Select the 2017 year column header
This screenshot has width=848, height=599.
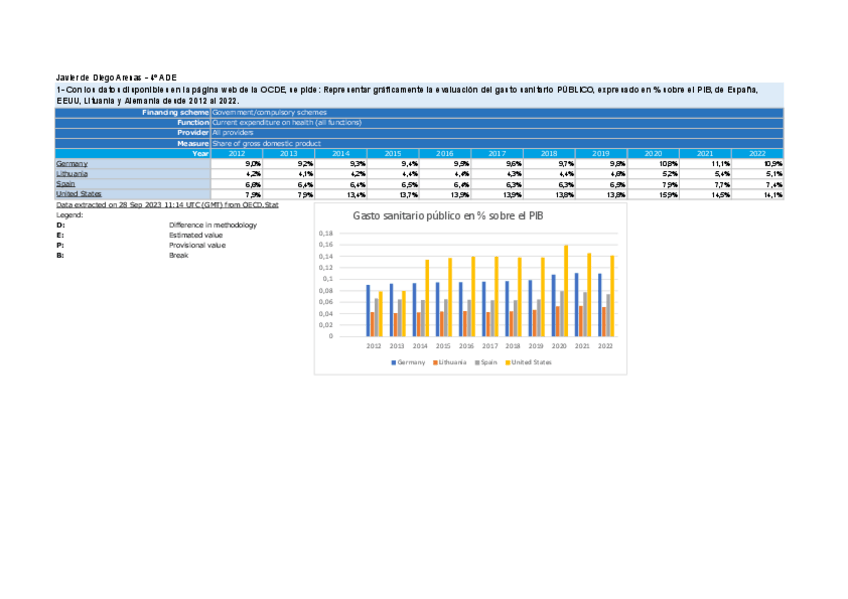click(x=497, y=153)
